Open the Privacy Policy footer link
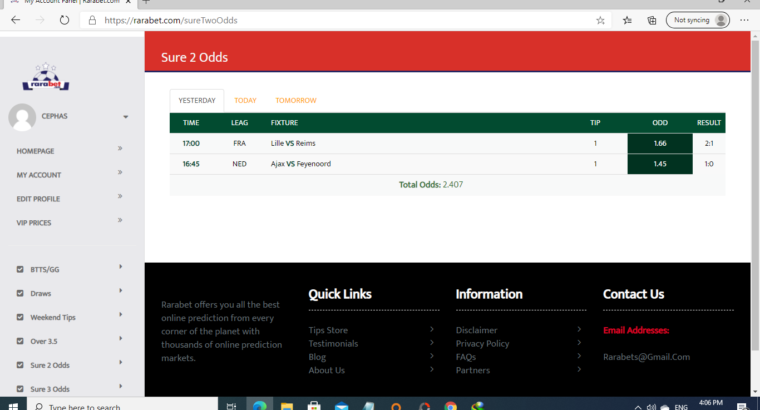Viewport: 760px width, 410px height. [482, 344]
